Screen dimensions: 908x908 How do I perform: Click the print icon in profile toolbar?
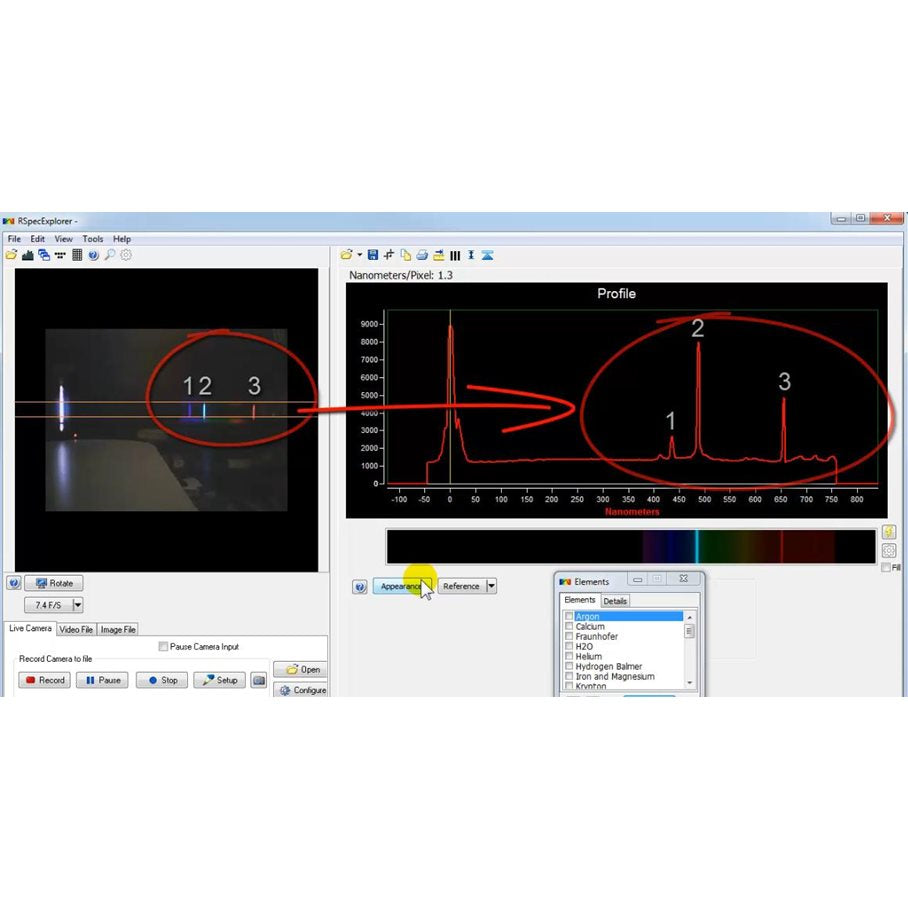(422, 255)
